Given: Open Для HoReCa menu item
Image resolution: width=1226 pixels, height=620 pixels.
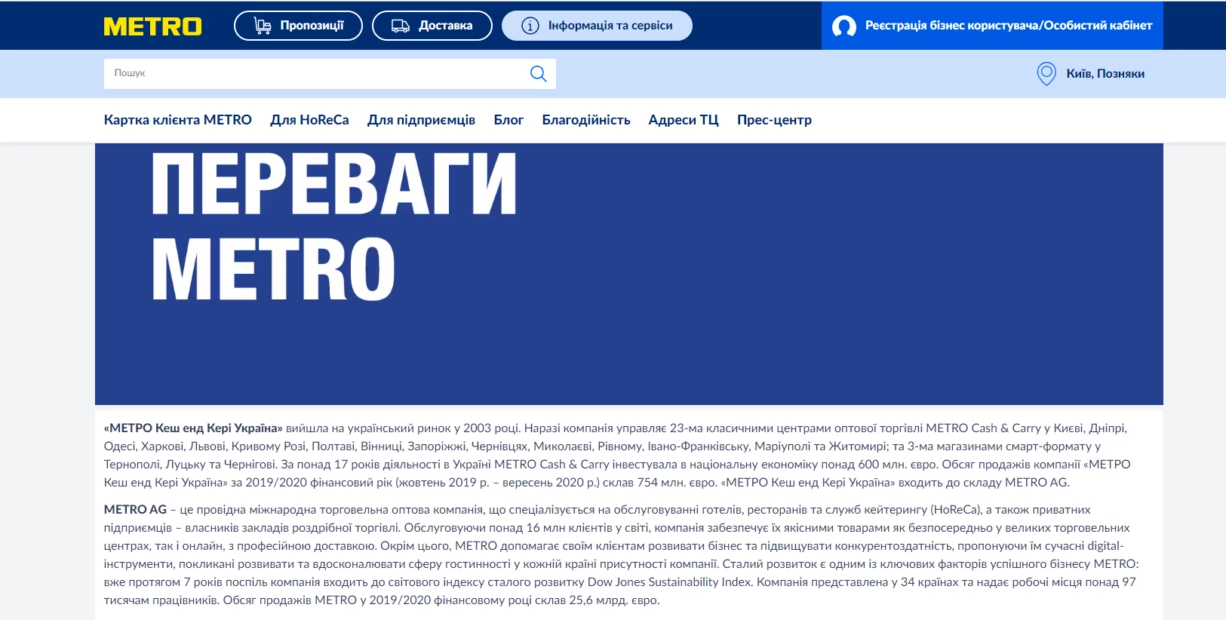Looking at the screenshot, I should (309, 120).
